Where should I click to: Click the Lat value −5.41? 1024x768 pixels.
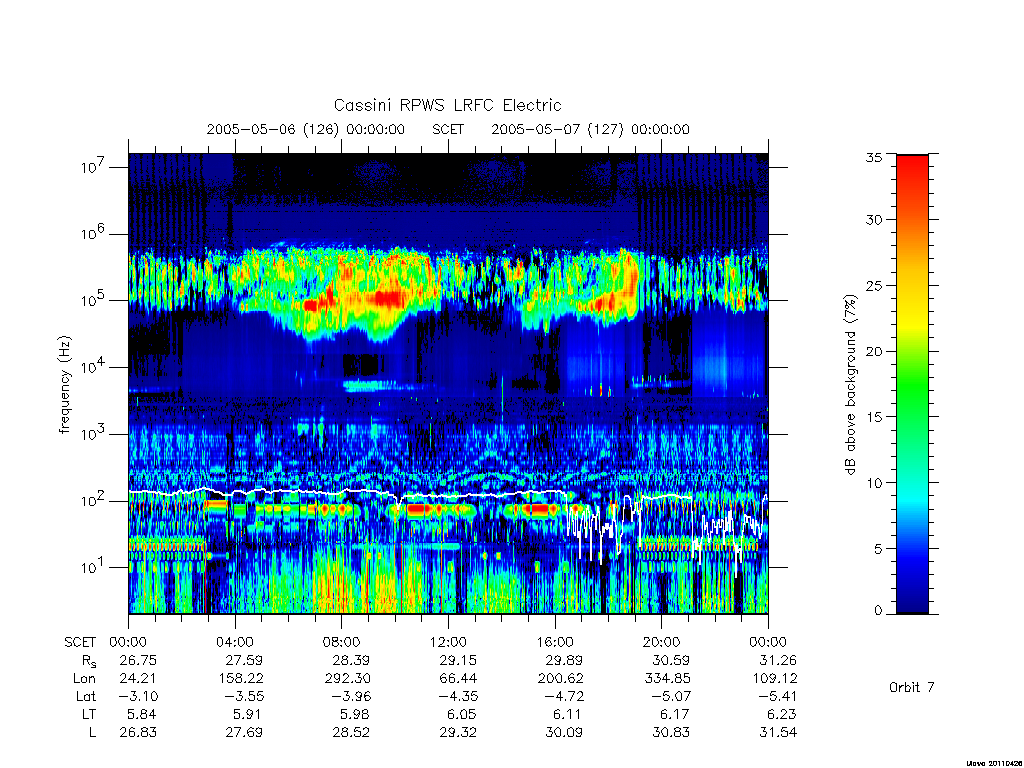pos(777,696)
